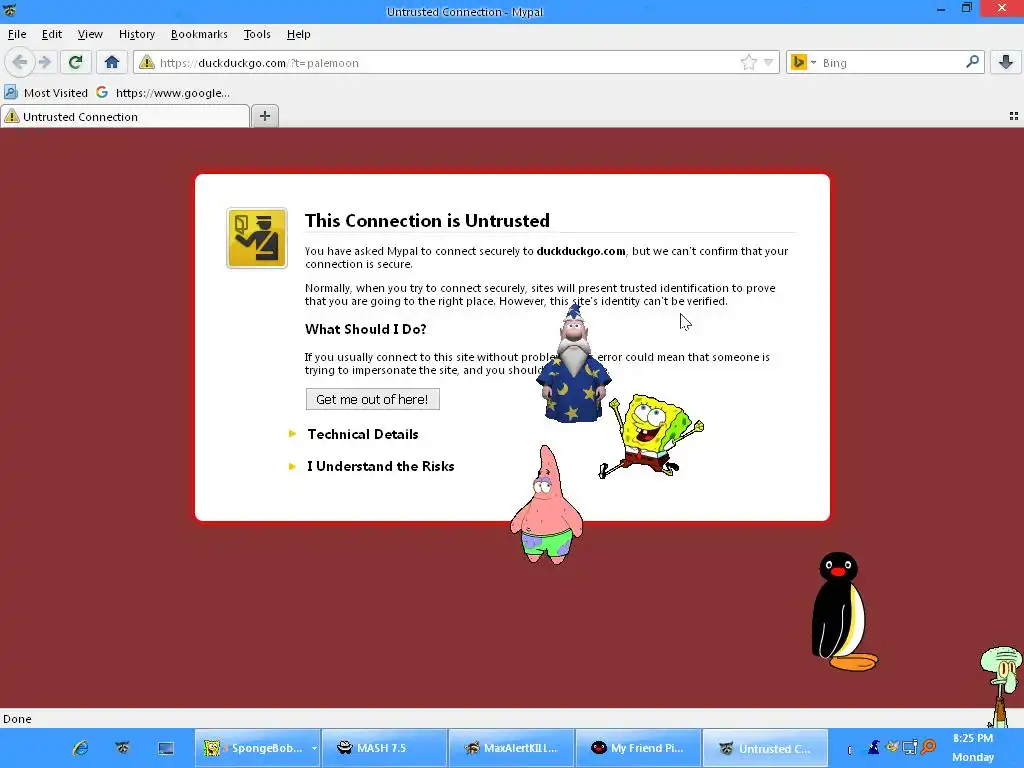
Task: Open Internet Explorer from the taskbar
Action: [81, 748]
